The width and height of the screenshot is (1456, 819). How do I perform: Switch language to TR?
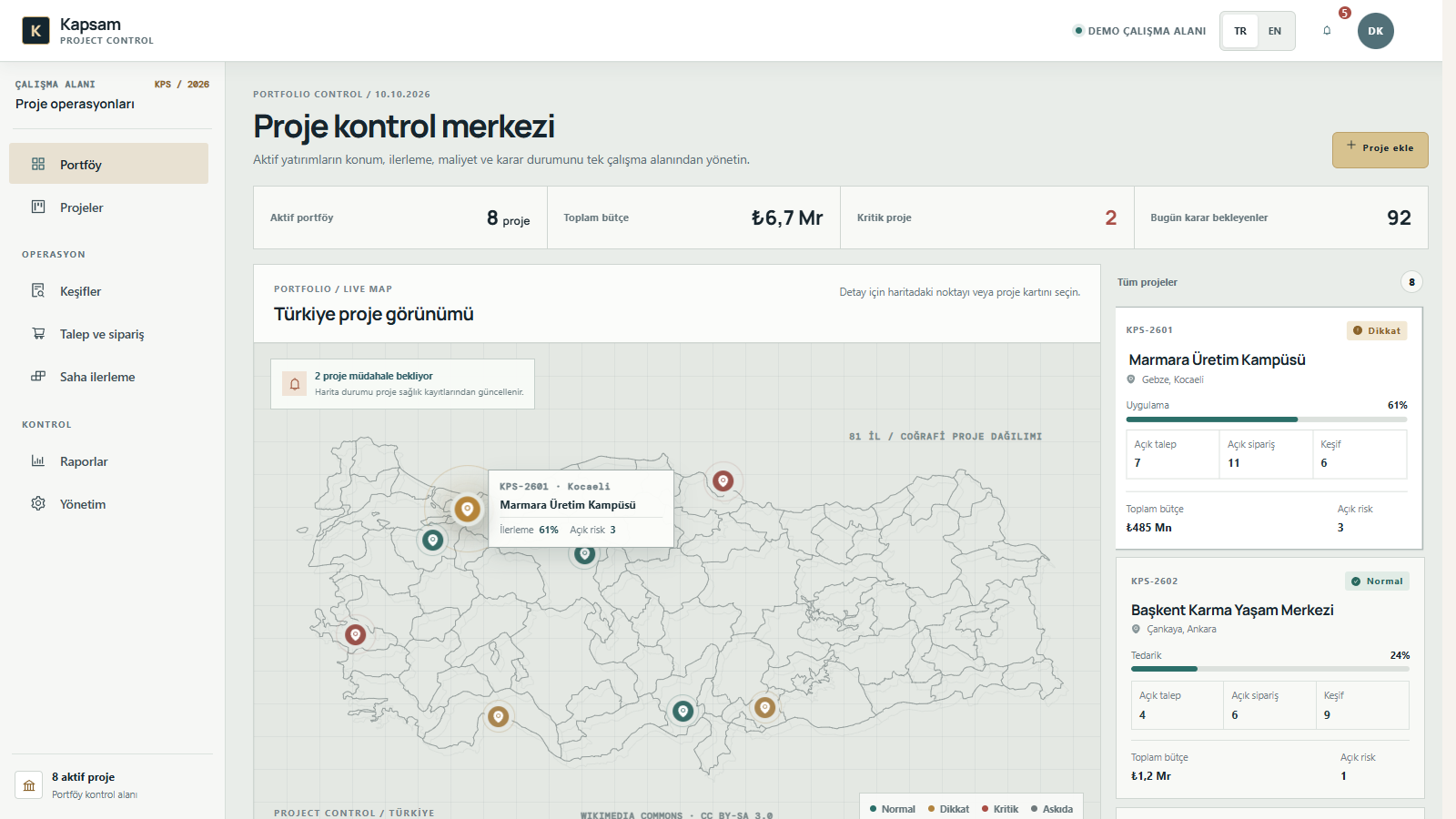coord(1240,31)
